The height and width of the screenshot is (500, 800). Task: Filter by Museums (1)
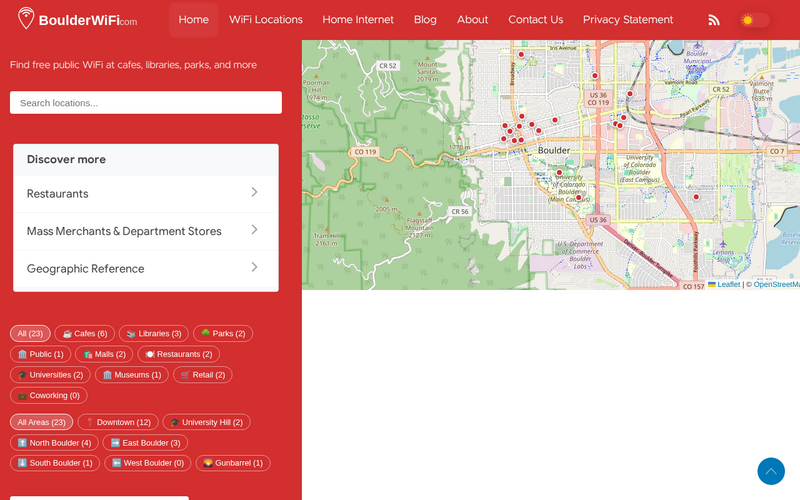point(132,374)
